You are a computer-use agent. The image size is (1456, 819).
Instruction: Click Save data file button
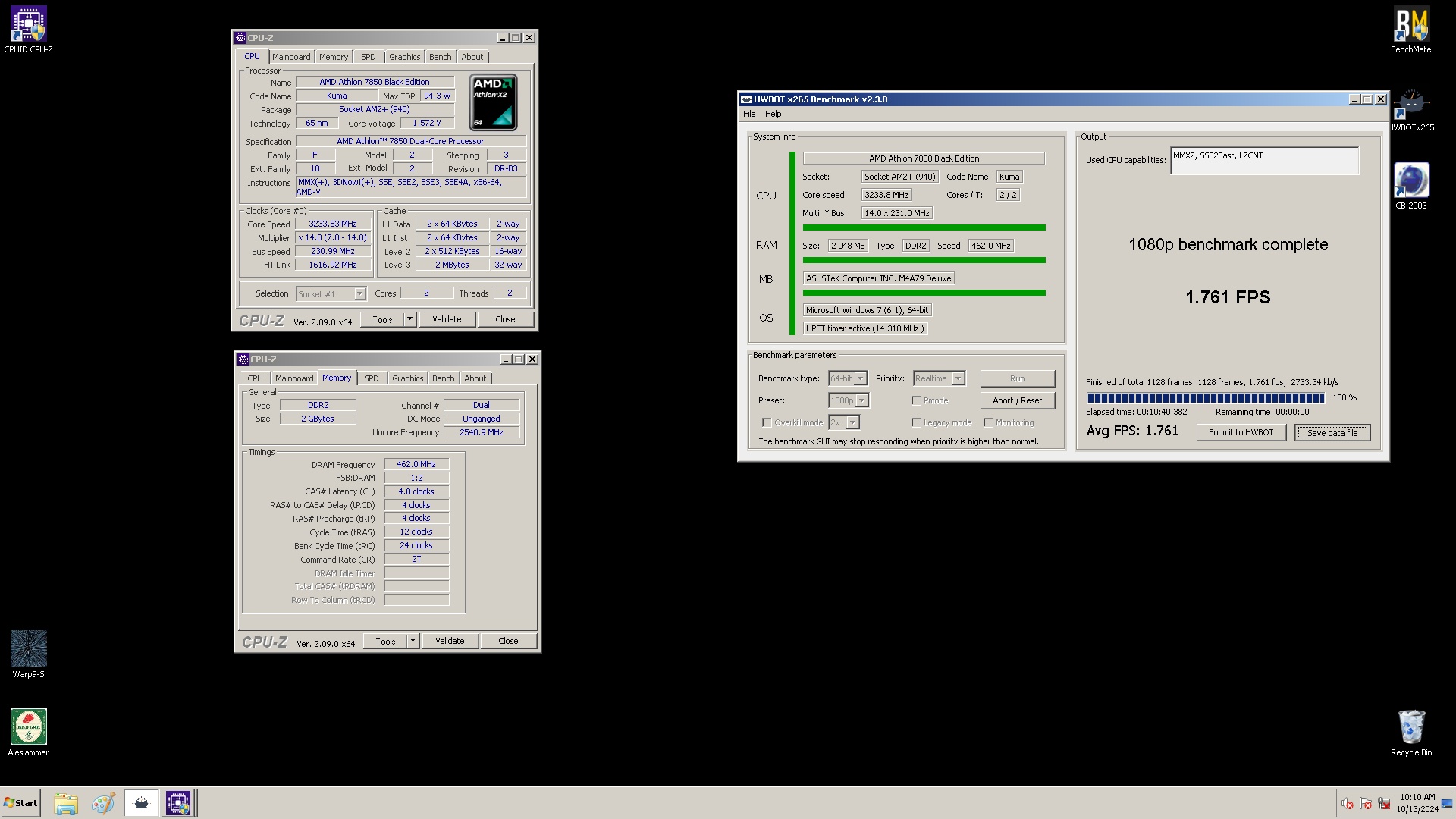tap(1332, 433)
